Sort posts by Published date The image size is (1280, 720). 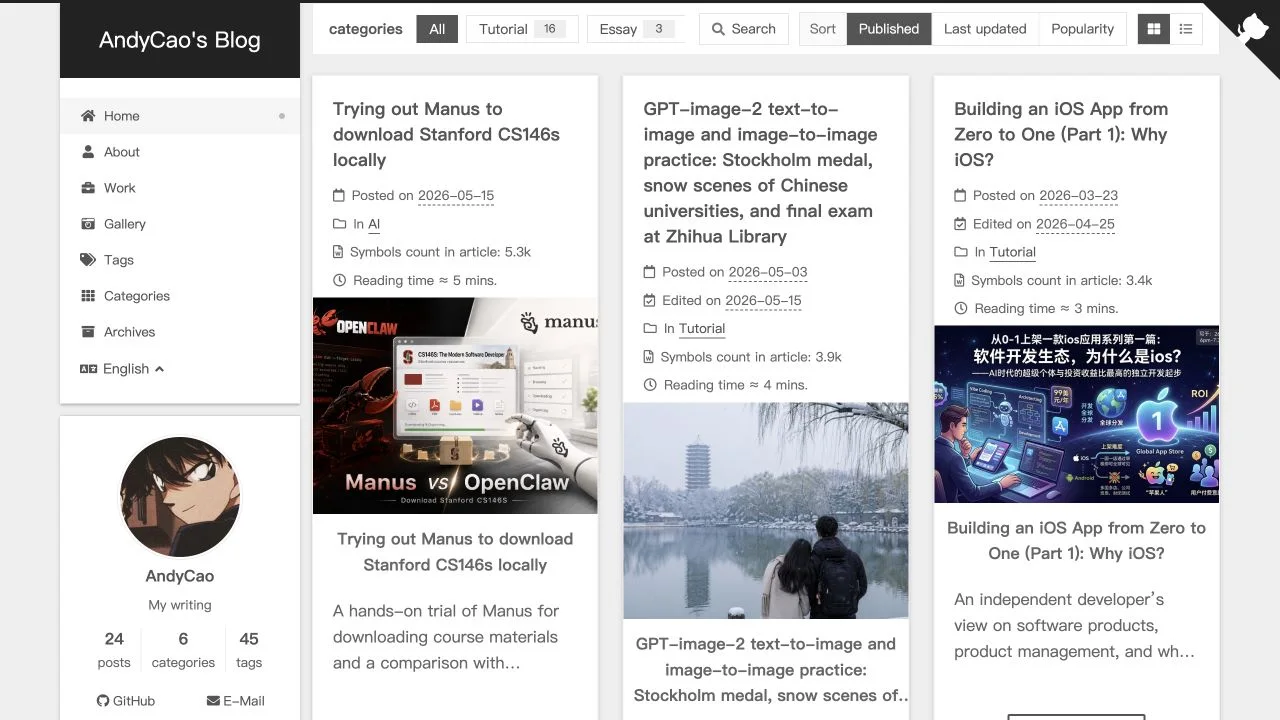[x=889, y=29]
